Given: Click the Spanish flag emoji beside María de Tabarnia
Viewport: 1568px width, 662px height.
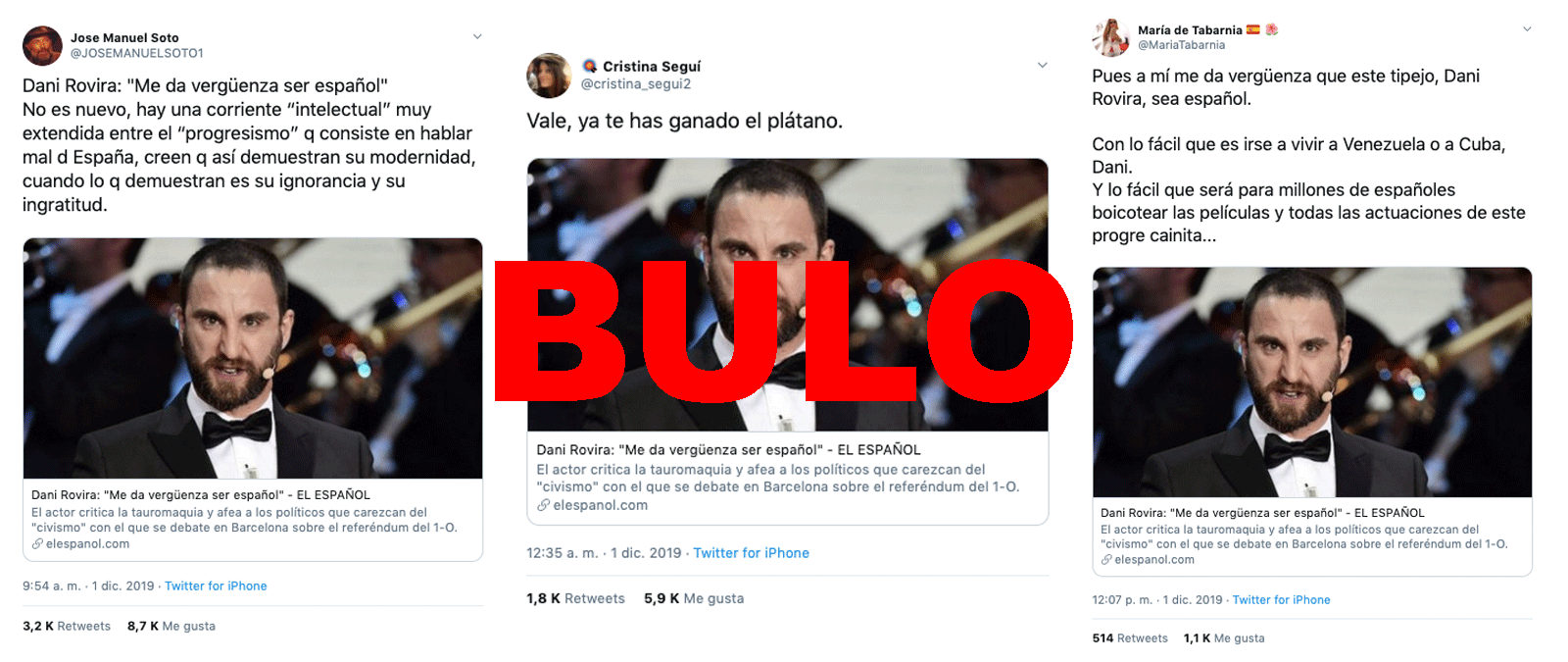Looking at the screenshot, I should (x=1253, y=29).
